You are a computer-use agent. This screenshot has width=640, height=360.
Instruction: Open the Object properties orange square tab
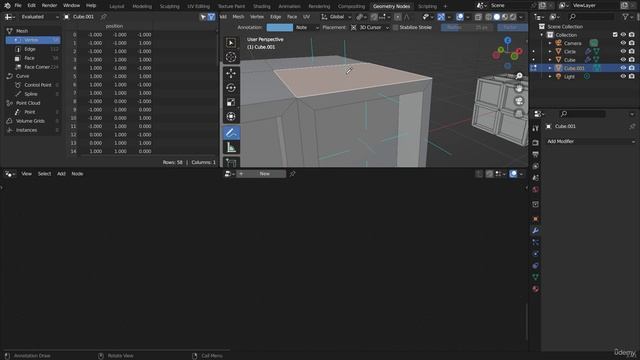[536, 219]
